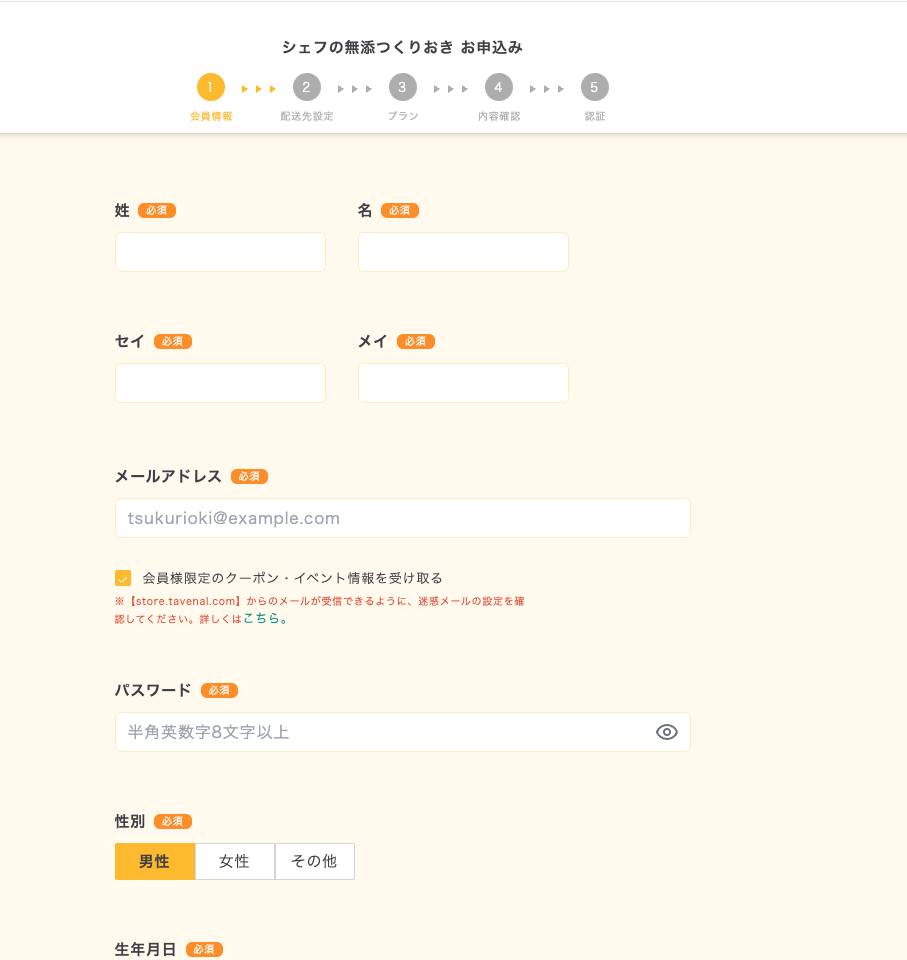Click the メールアドレス email field
The width and height of the screenshot is (907, 960).
click(x=403, y=518)
